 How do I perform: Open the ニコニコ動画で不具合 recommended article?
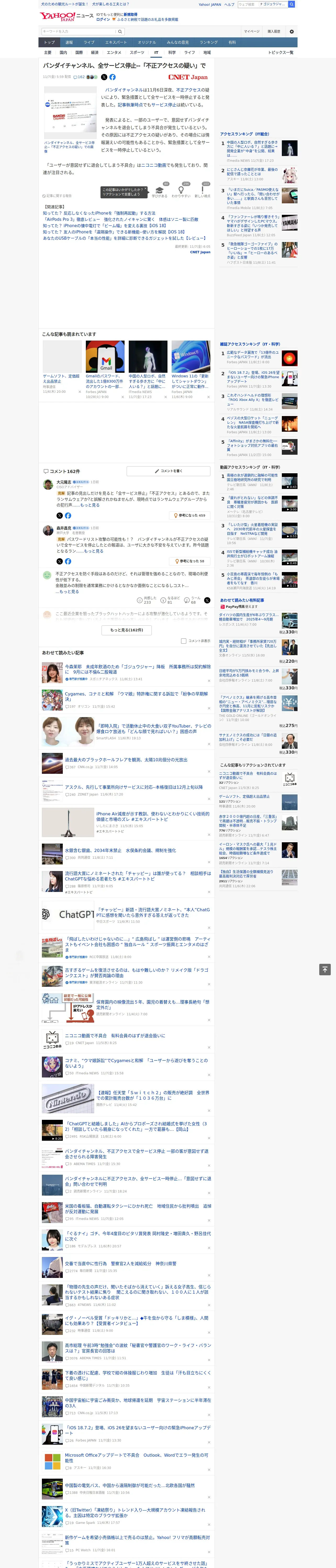115,1035
